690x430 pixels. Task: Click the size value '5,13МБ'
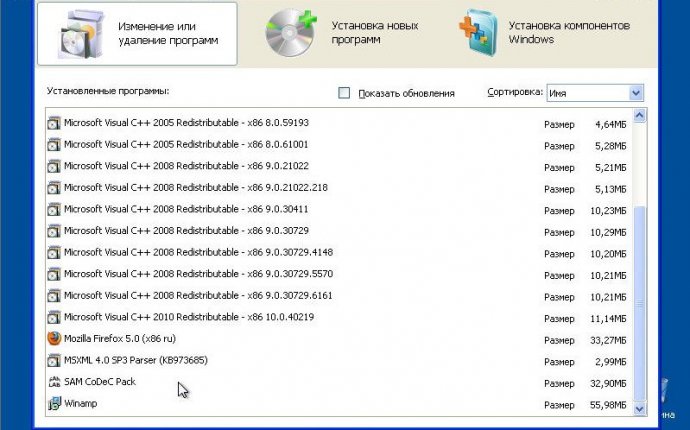click(x=610, y=189)
